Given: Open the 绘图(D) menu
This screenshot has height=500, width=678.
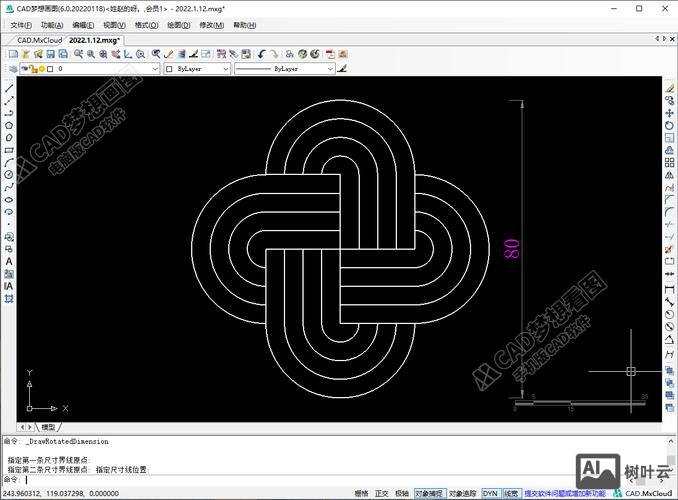Looking at the screenshot, I should (x=180, y=24).
